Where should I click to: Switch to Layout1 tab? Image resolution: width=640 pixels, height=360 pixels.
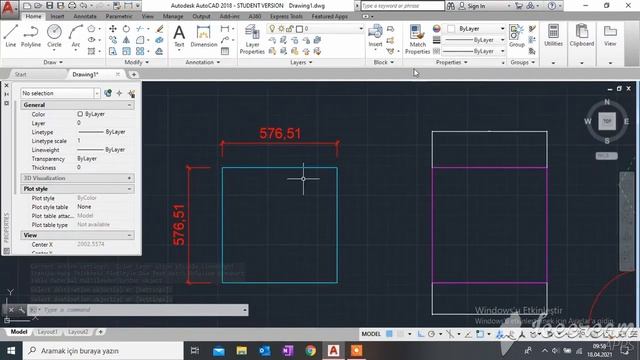tap(47, 332)
